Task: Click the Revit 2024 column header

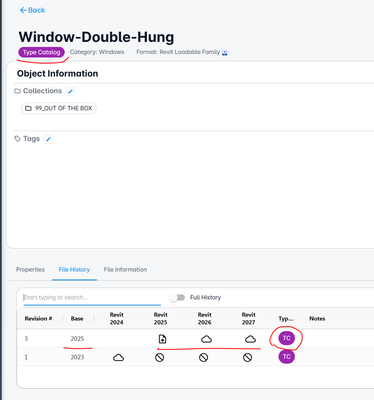Action: click(117, 318)
